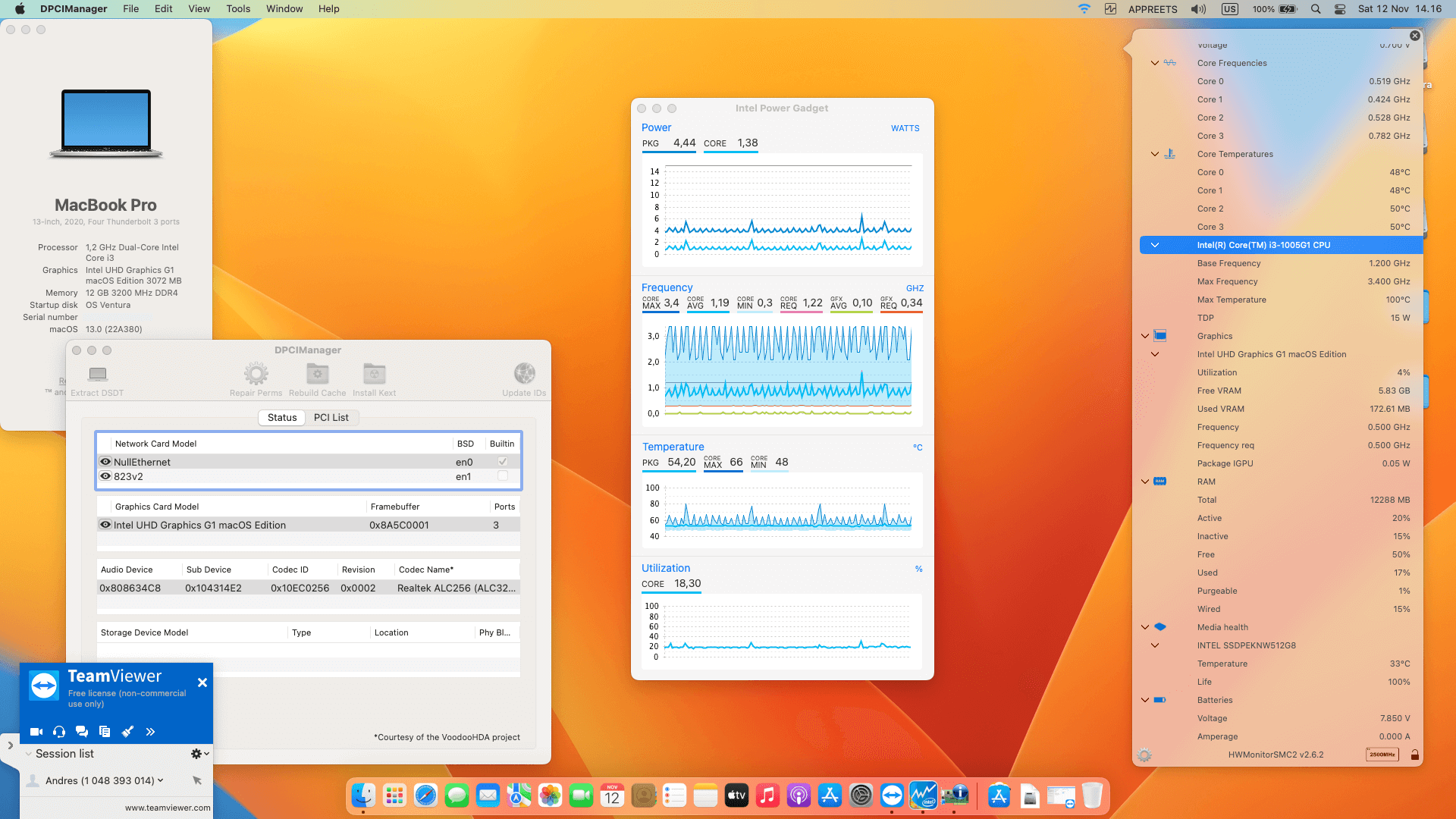Open TeamViewer app from the Dock

(892, 795)
